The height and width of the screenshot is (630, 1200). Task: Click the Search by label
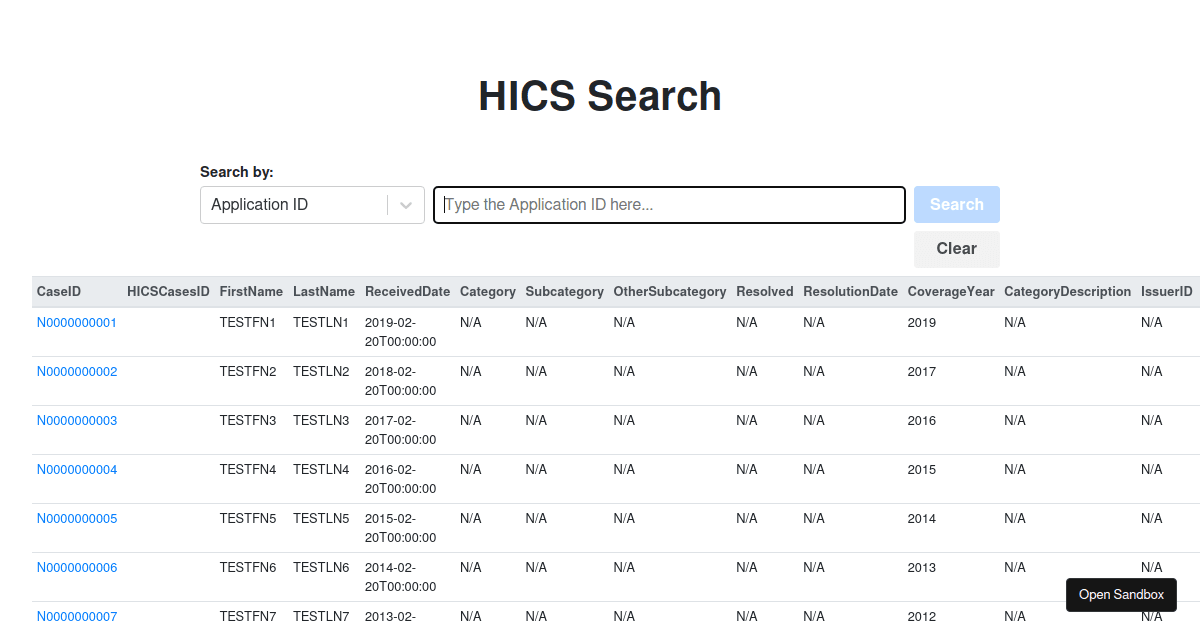(x=237, y=172)
